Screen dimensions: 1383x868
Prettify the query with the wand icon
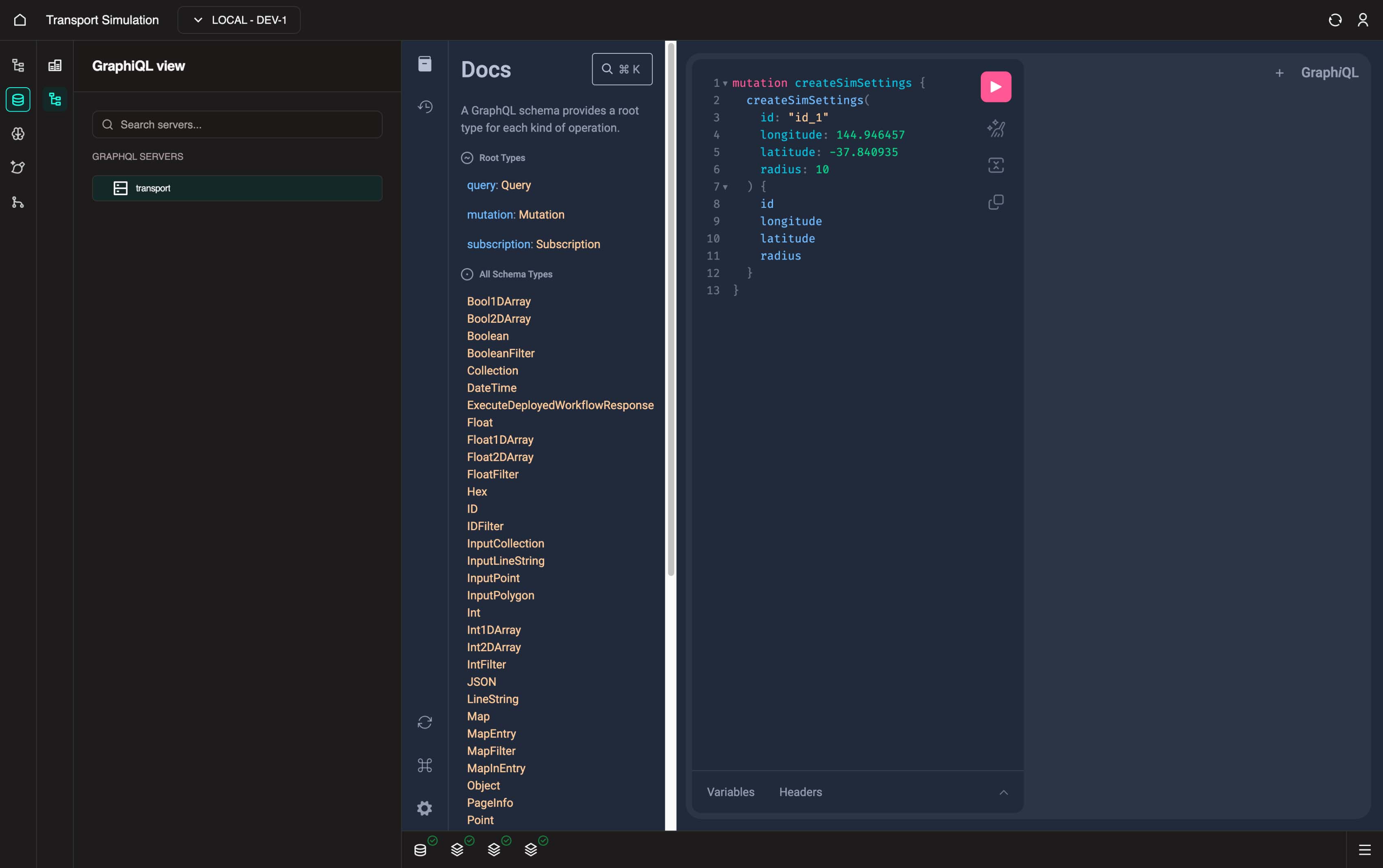tap(995, 129)
